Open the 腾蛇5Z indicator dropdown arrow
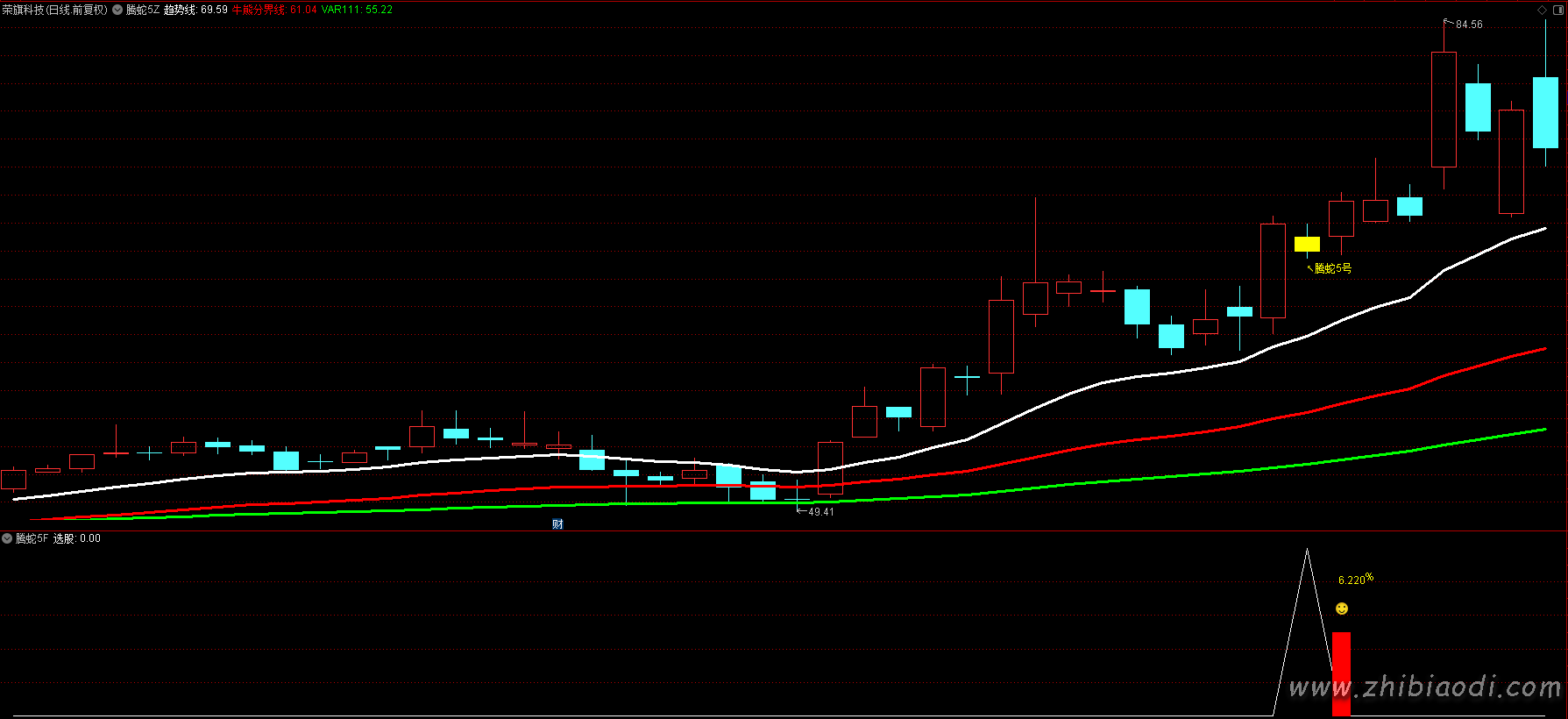The height and width of the screenshot is (719, 1568). click(117, 10)
